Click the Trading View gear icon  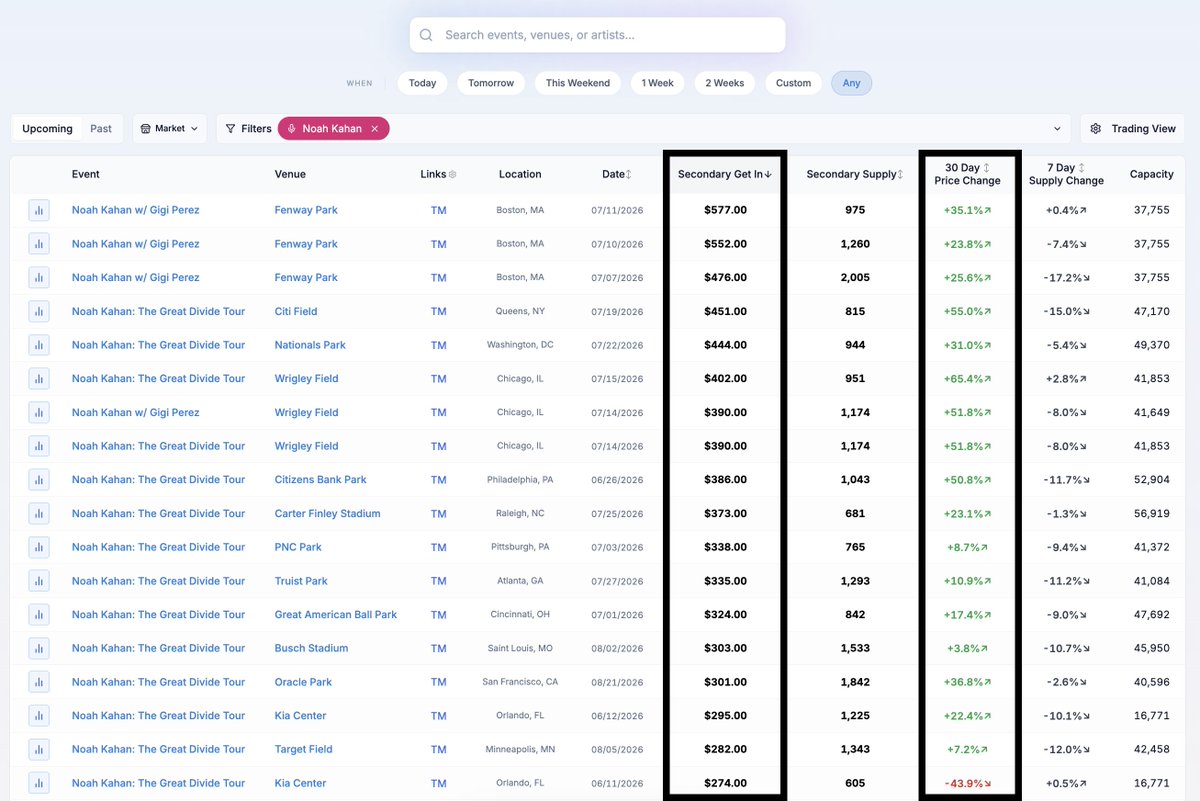click(1096, 129)
